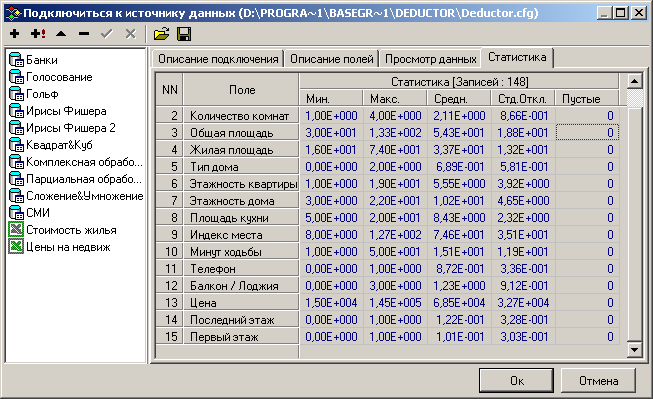This screenshot has width=653, height=399.
Task: Click the Excel icon beside Цены на недвиж
Action: click(x=16, y=247)
